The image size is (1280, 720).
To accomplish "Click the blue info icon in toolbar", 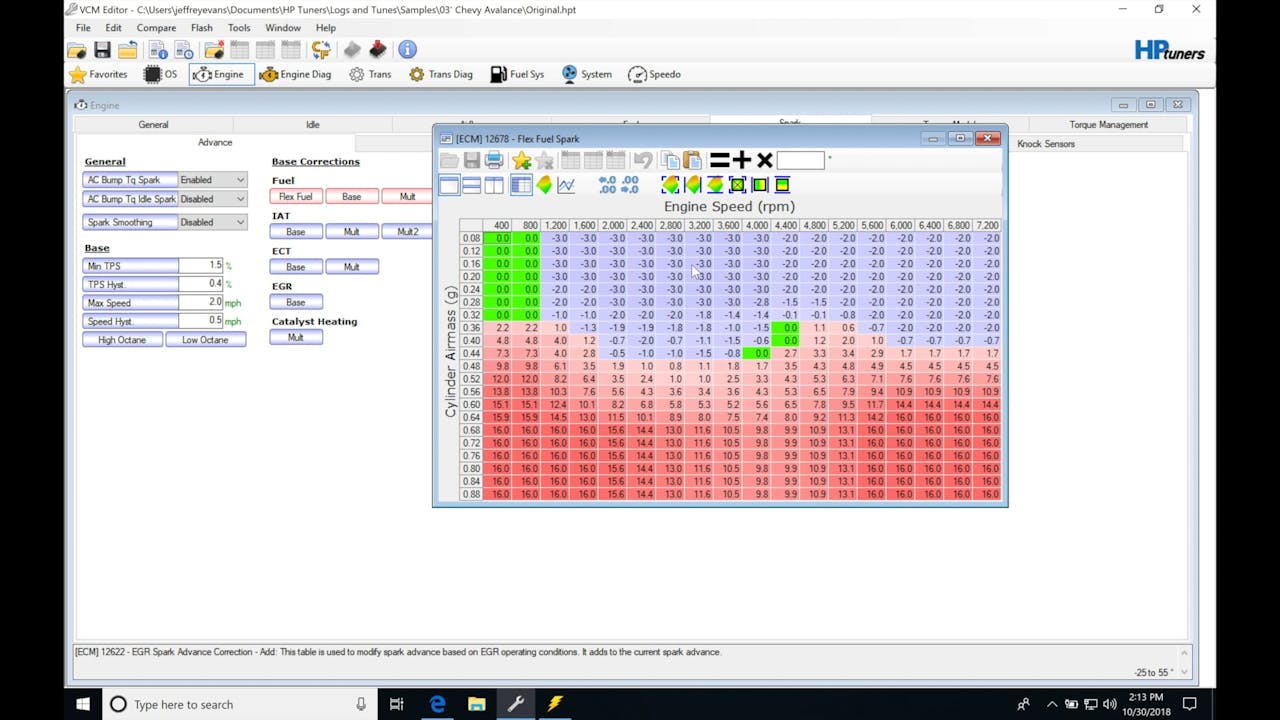I will click(407, 50).
